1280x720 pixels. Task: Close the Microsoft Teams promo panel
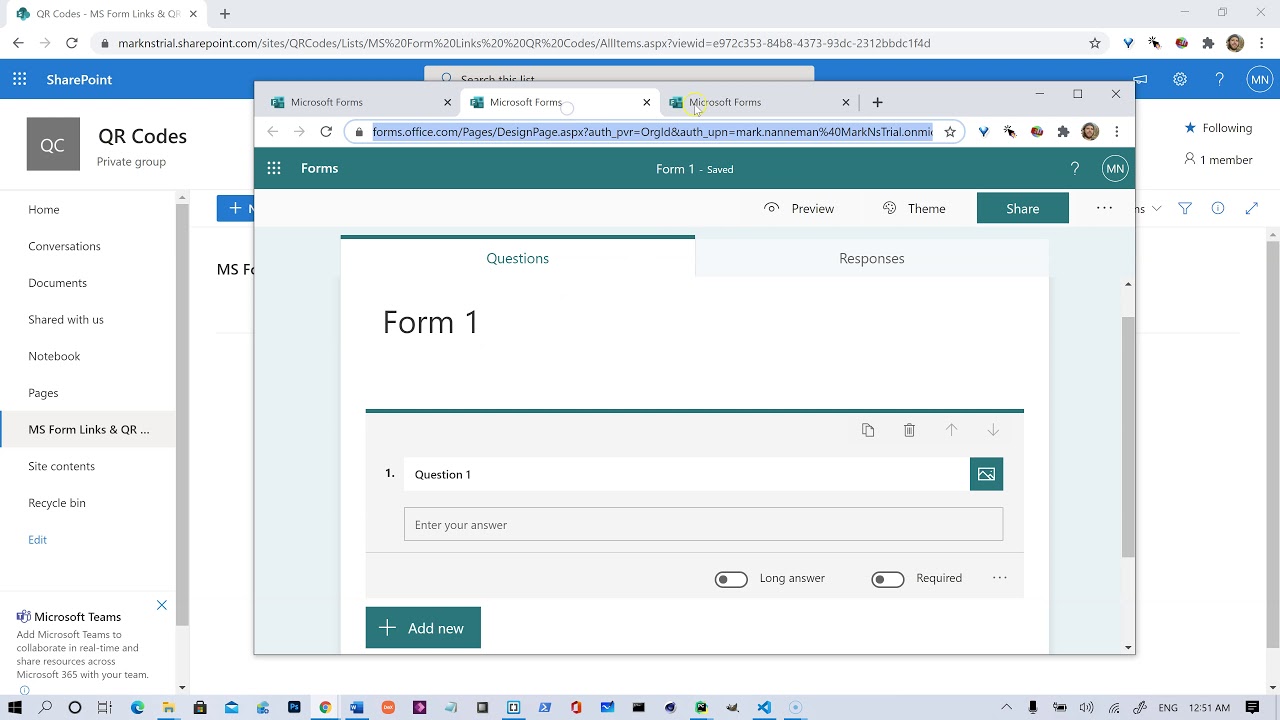coord(162,605)
